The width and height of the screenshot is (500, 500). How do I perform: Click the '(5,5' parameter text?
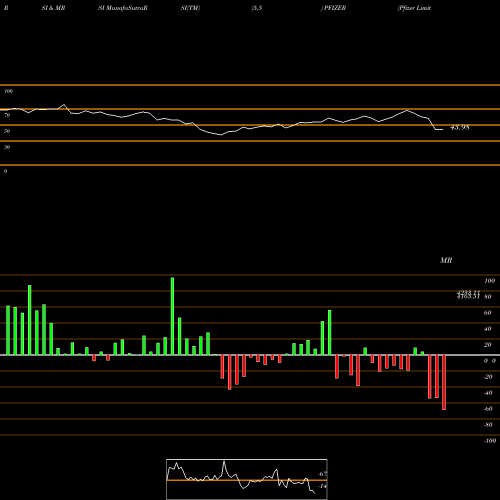(257, 8)
